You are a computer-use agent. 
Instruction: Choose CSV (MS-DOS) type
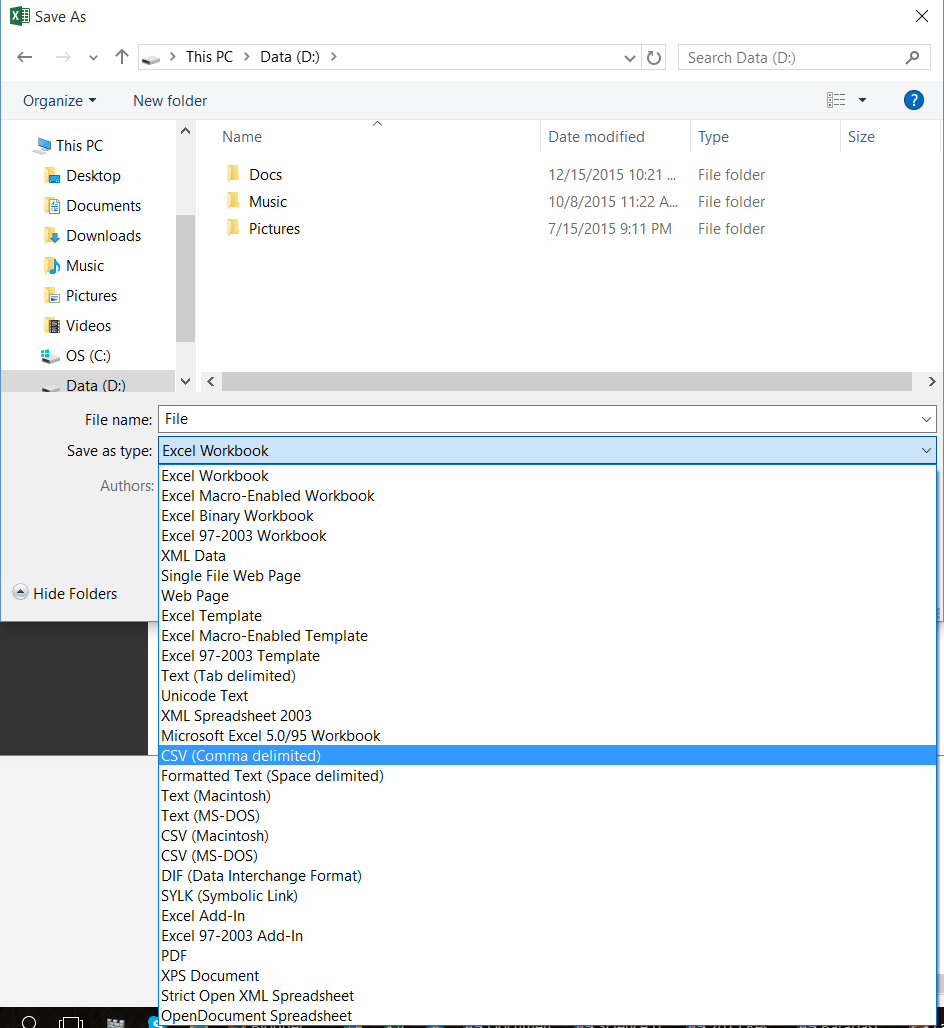(x=547, y=856)
